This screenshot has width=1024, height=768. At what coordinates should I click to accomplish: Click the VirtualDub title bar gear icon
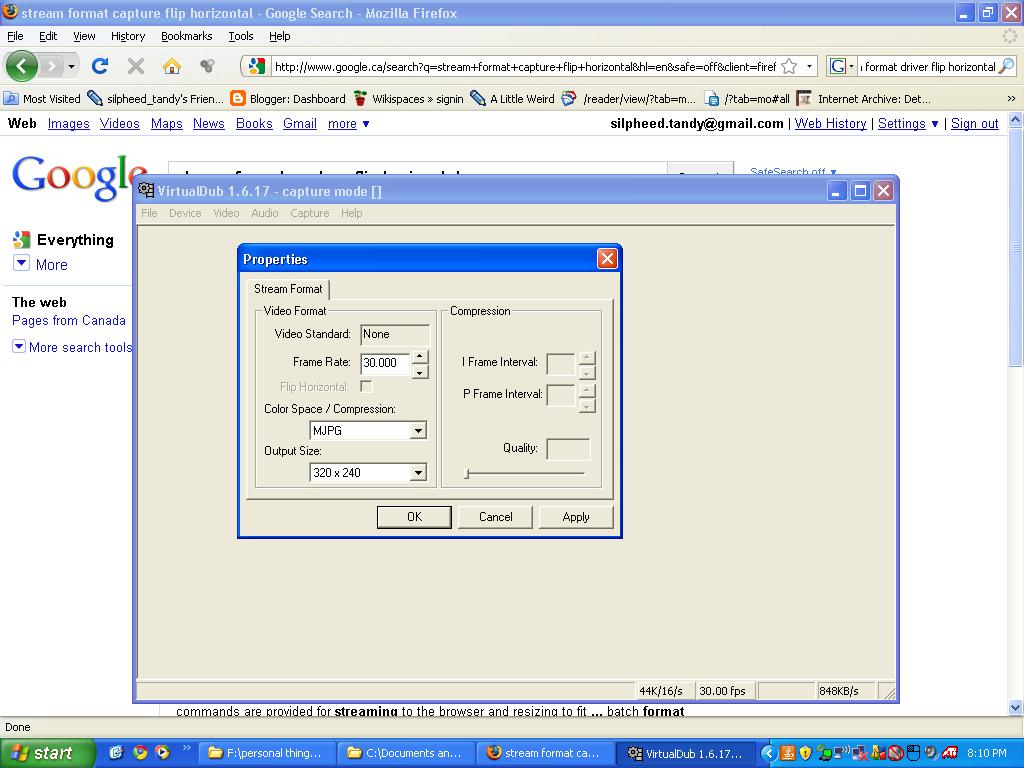pos(146,190)
